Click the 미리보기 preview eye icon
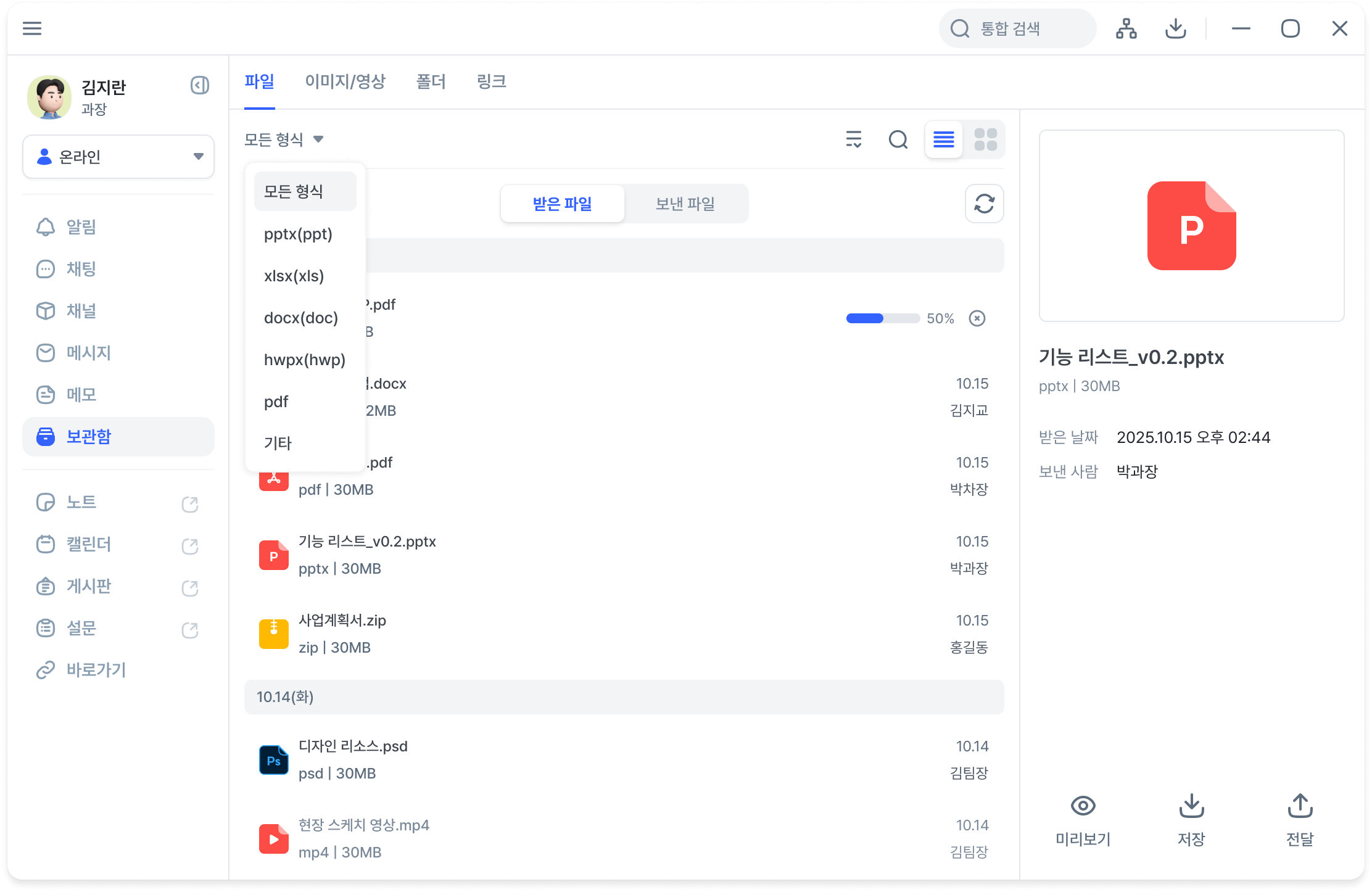The image size is (1372, 892). (1083, 806)
